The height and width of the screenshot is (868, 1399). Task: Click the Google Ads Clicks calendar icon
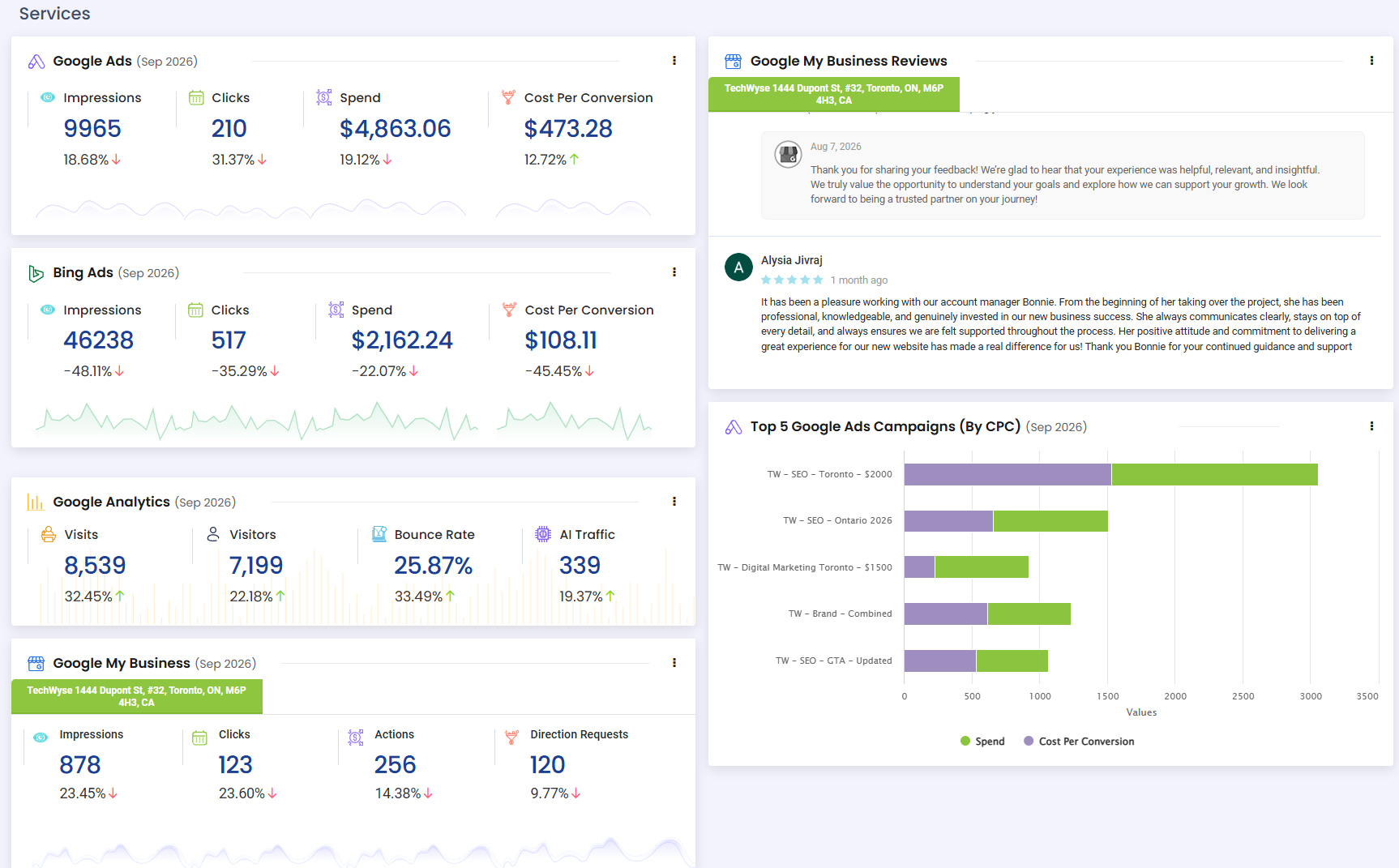pyautogui.click(x=196, y=97)
